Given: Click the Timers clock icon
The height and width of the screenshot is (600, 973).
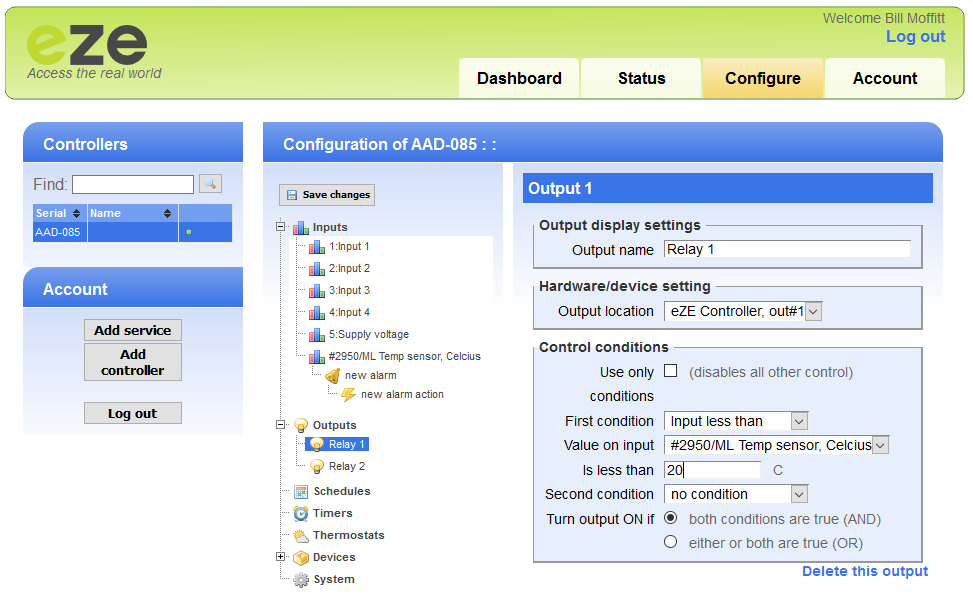Looking at the screenshot, I should (301, 514).
